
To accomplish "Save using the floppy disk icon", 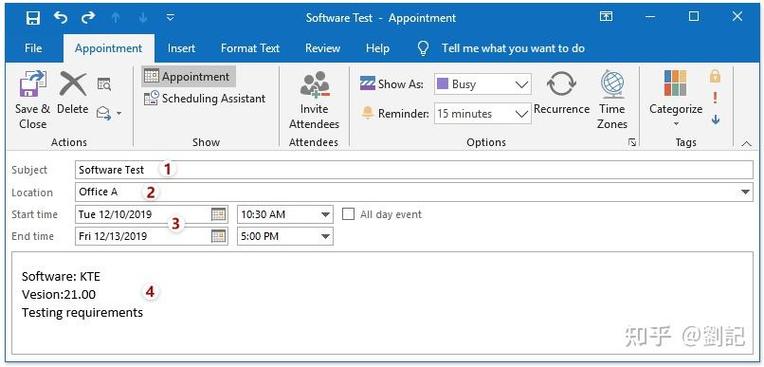I will pos(33,19).
